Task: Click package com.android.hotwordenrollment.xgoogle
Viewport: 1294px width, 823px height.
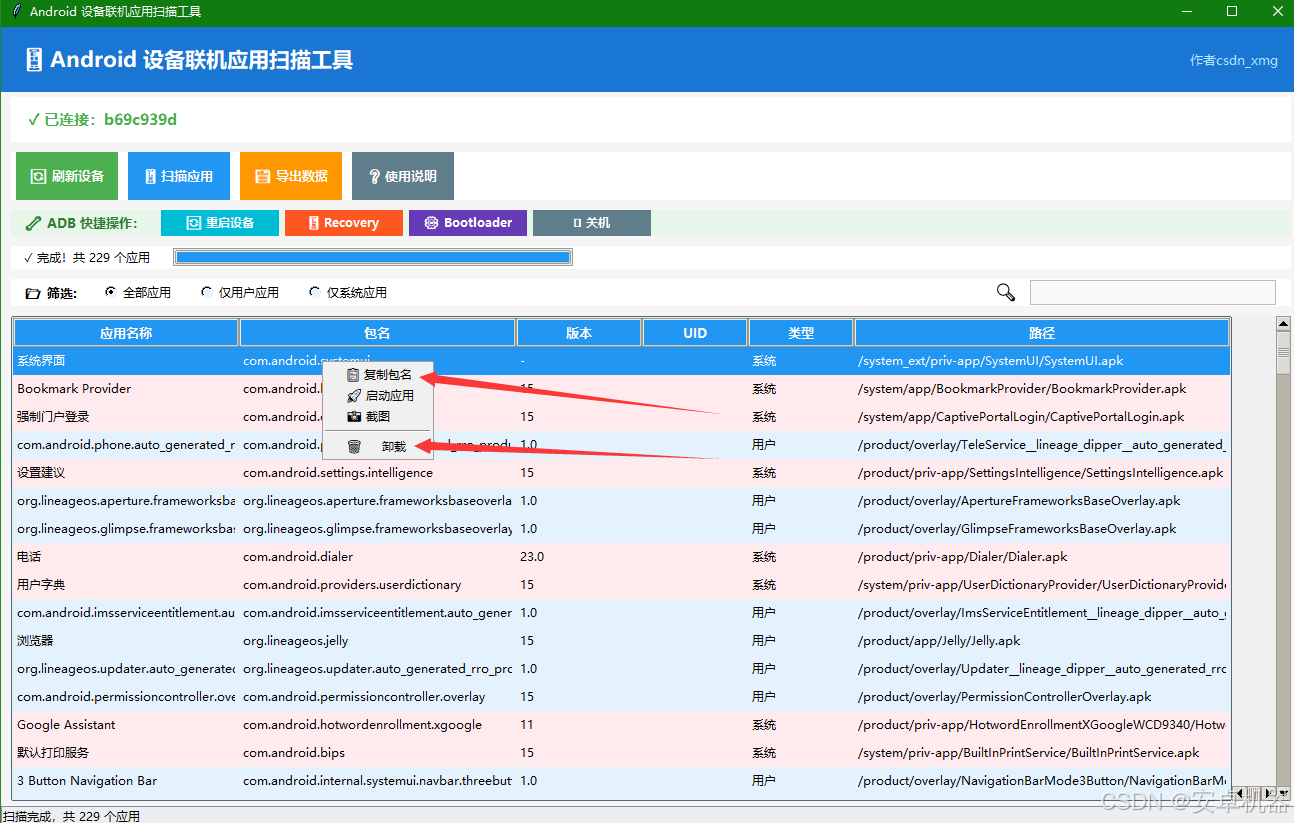Action: pos(362,725)
